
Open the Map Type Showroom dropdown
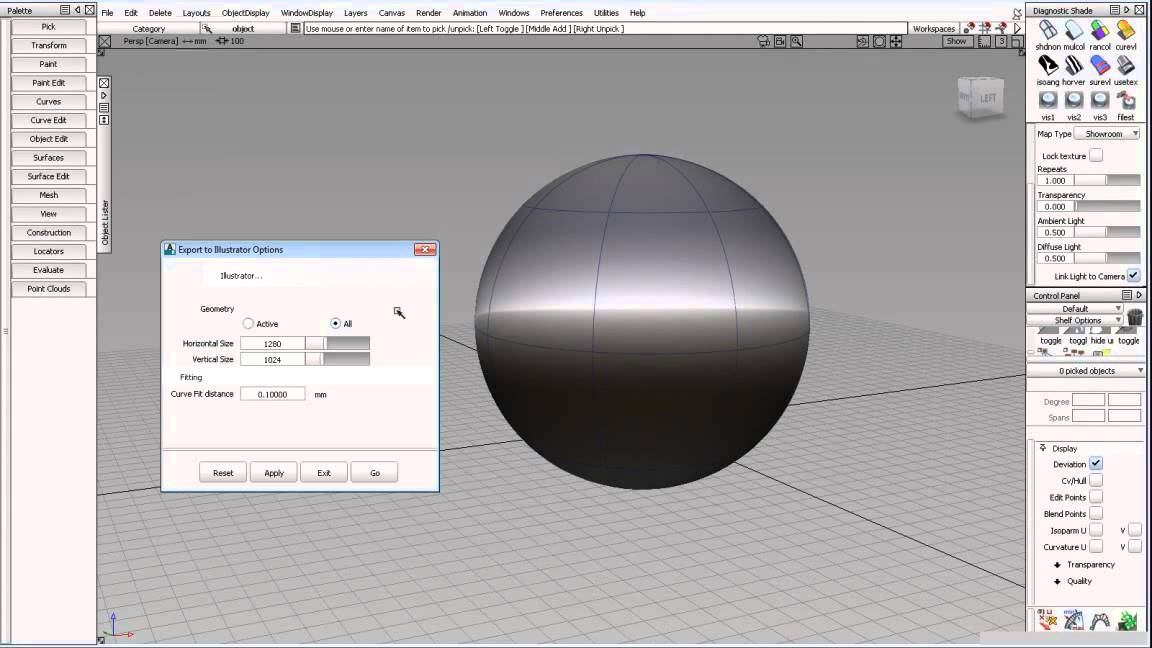pyautogui.click(x=1107, y=134)
